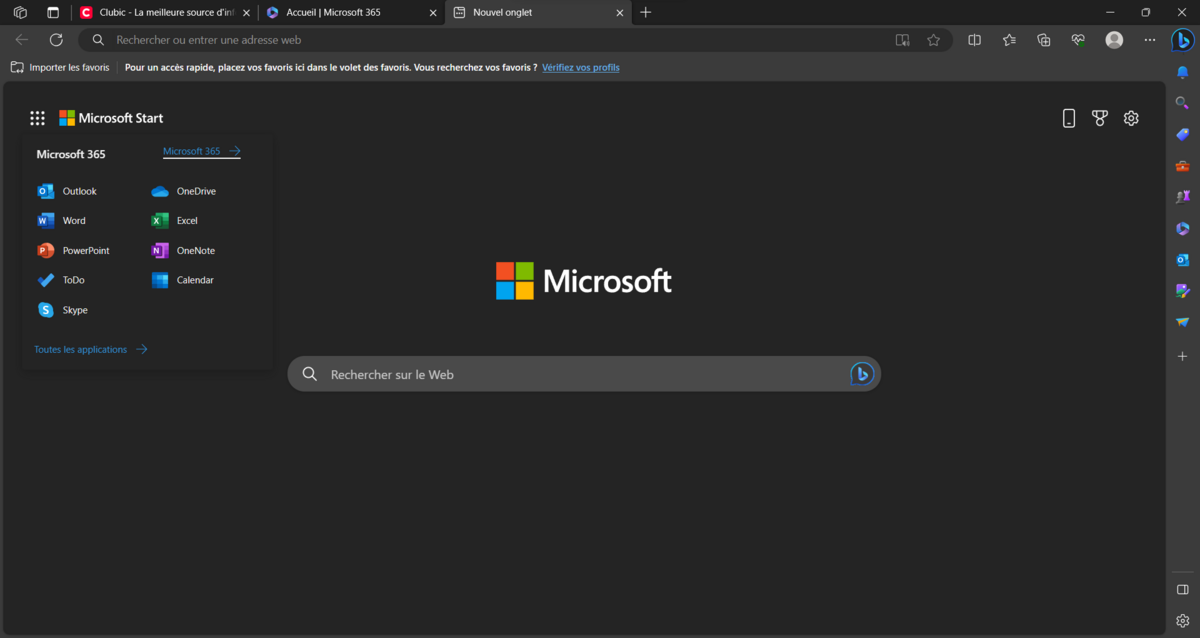
Task: Open the Edge settings and more menu
Action: (x=1149, y=40)
